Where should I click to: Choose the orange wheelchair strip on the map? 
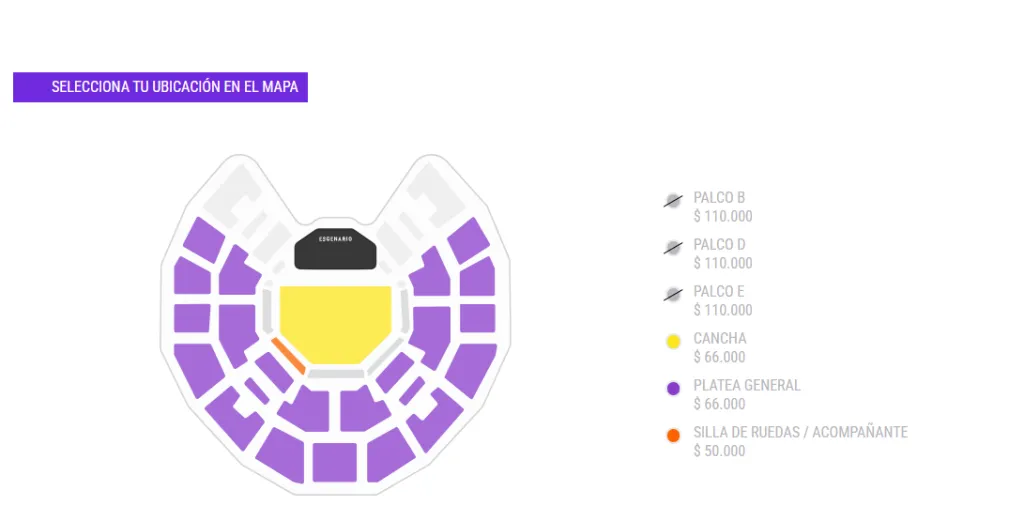(x=288, y=356)
